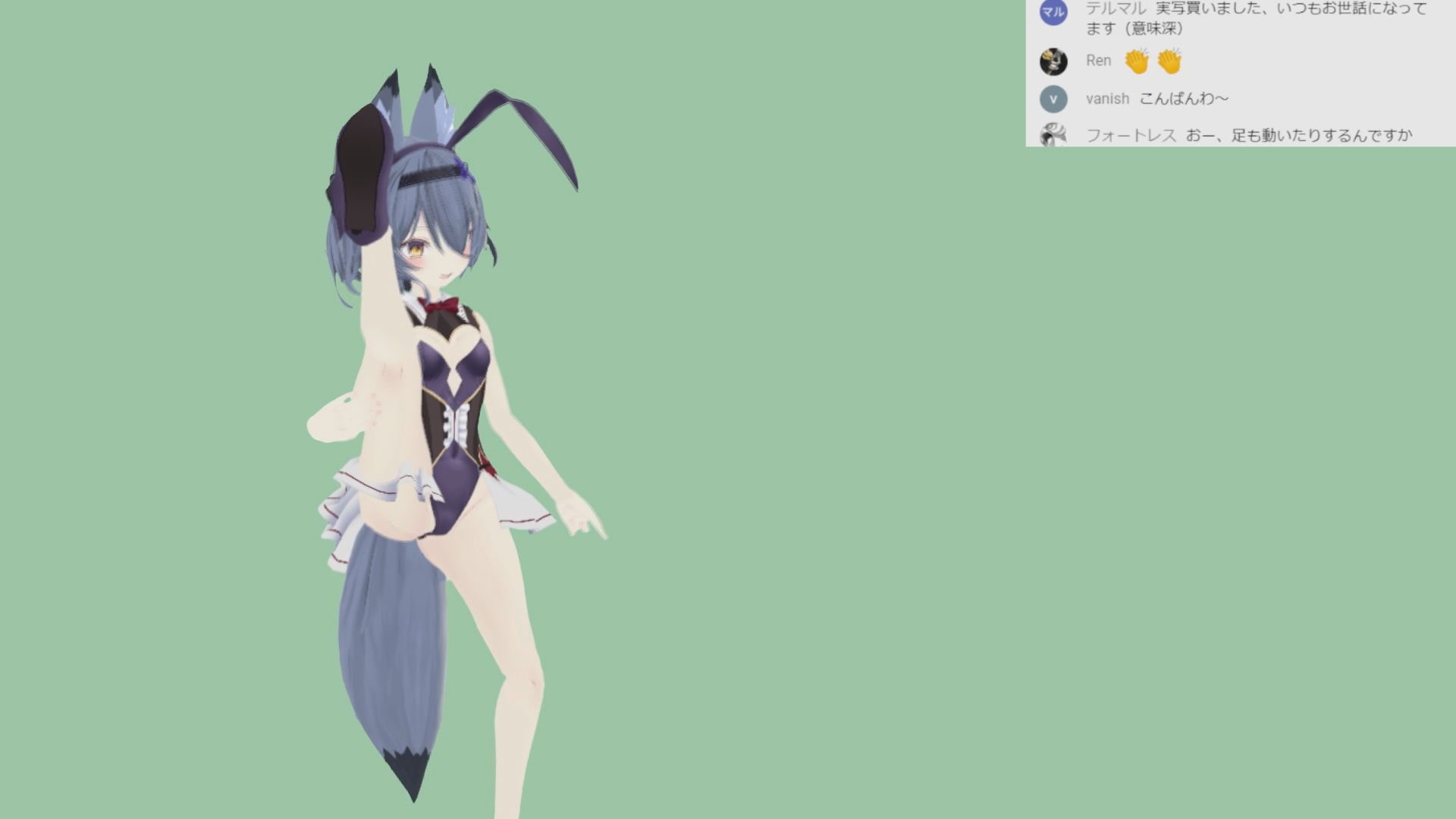This screenshot has width=1456, height=819.
Task: Click フォートレス's sketch avatar in chat
Action: [1053, 135]
